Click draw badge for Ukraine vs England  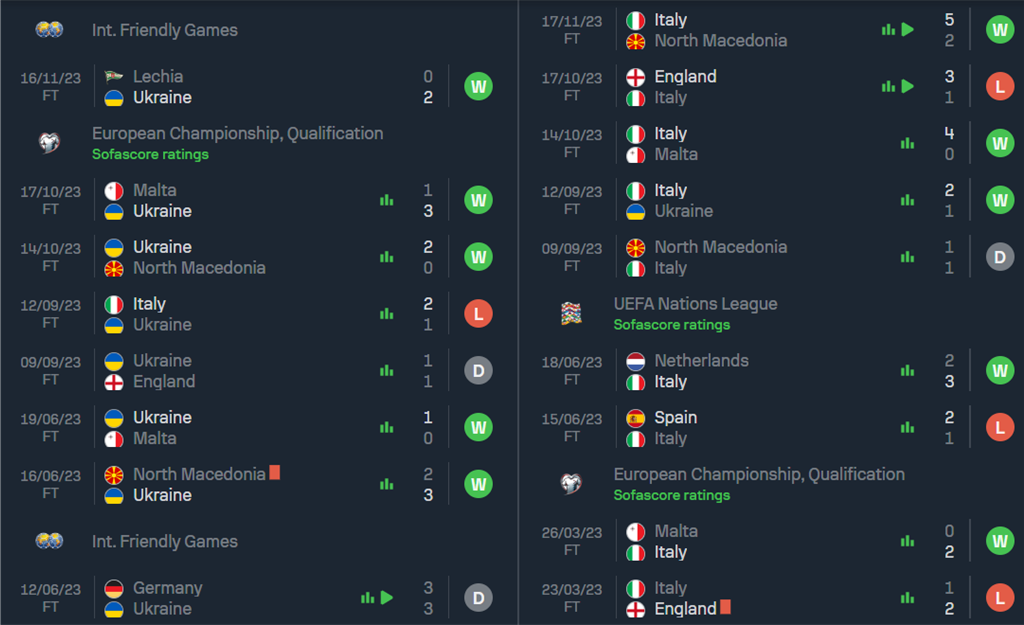click(478, 371)
